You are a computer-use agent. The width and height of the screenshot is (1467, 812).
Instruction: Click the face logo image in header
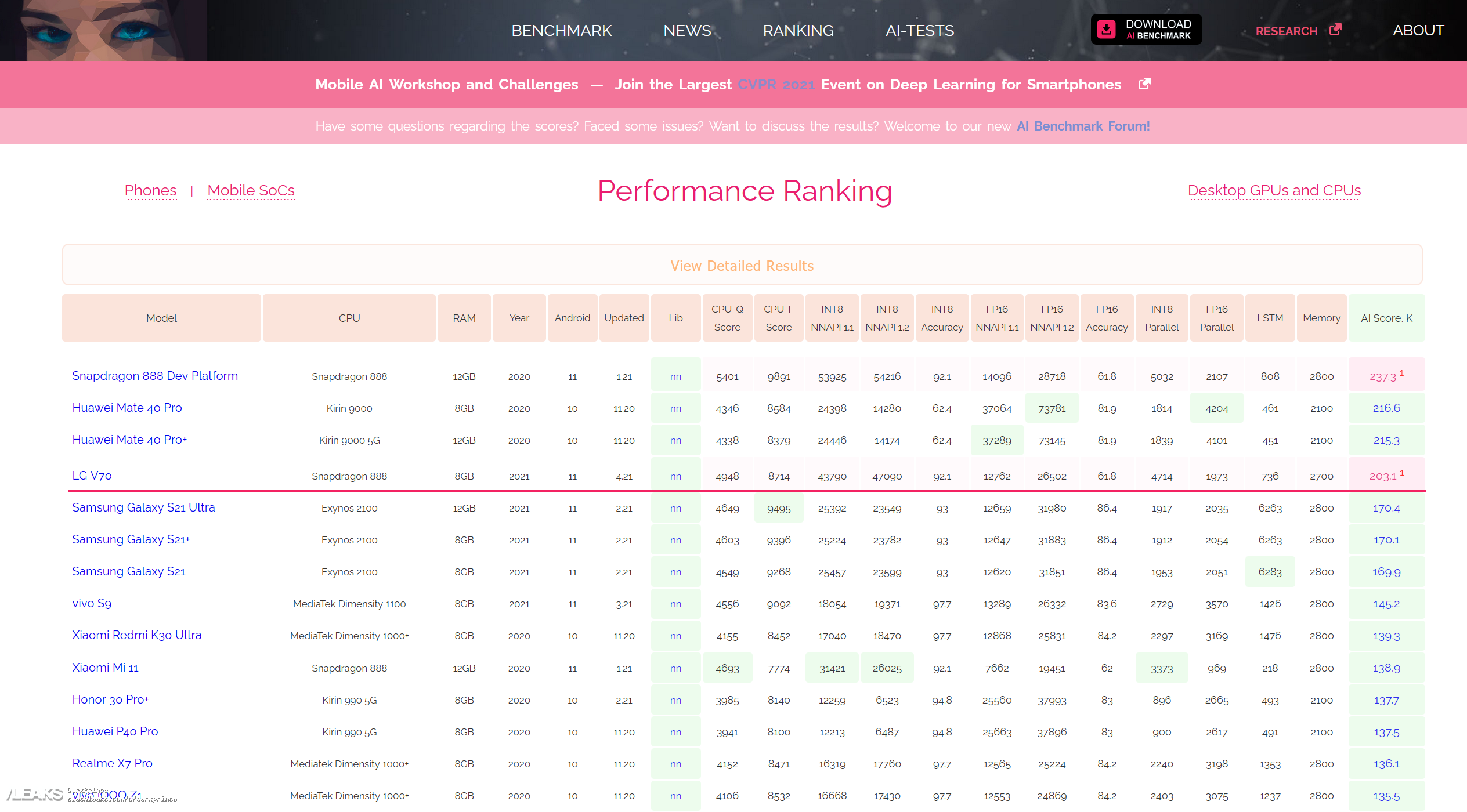point(103,30)
